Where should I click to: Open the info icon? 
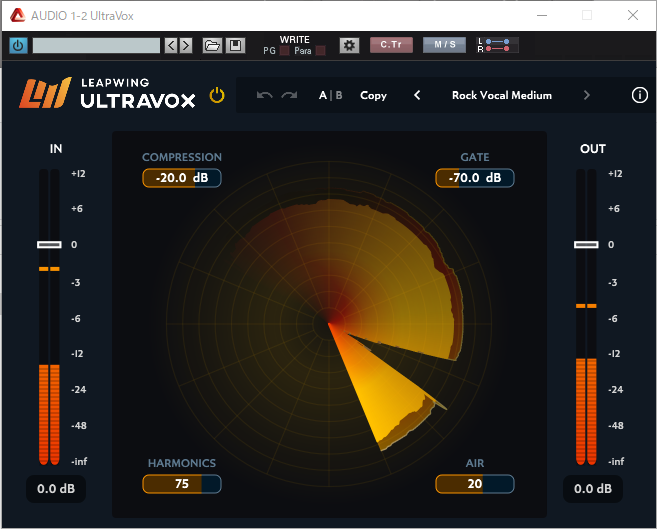[639, 95]
